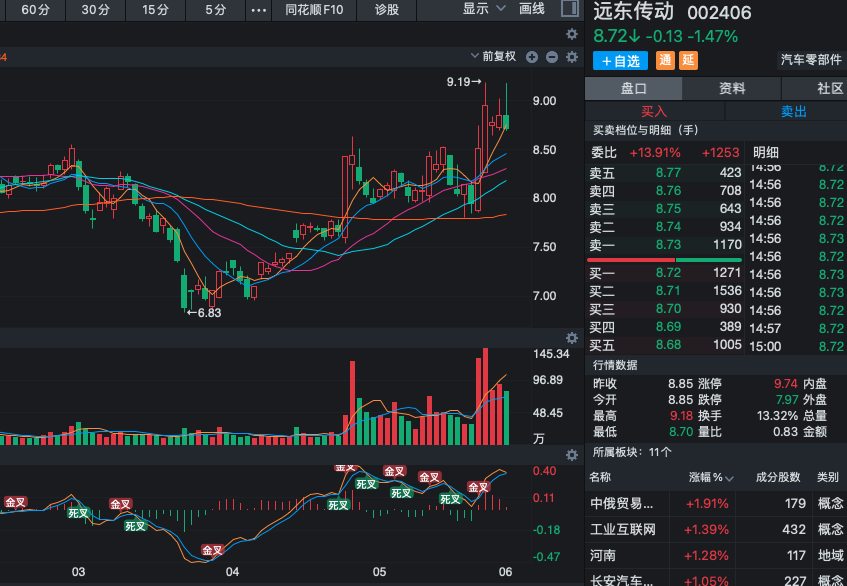Select the 资料 tab
847x586 pixels.
(732, 89)
